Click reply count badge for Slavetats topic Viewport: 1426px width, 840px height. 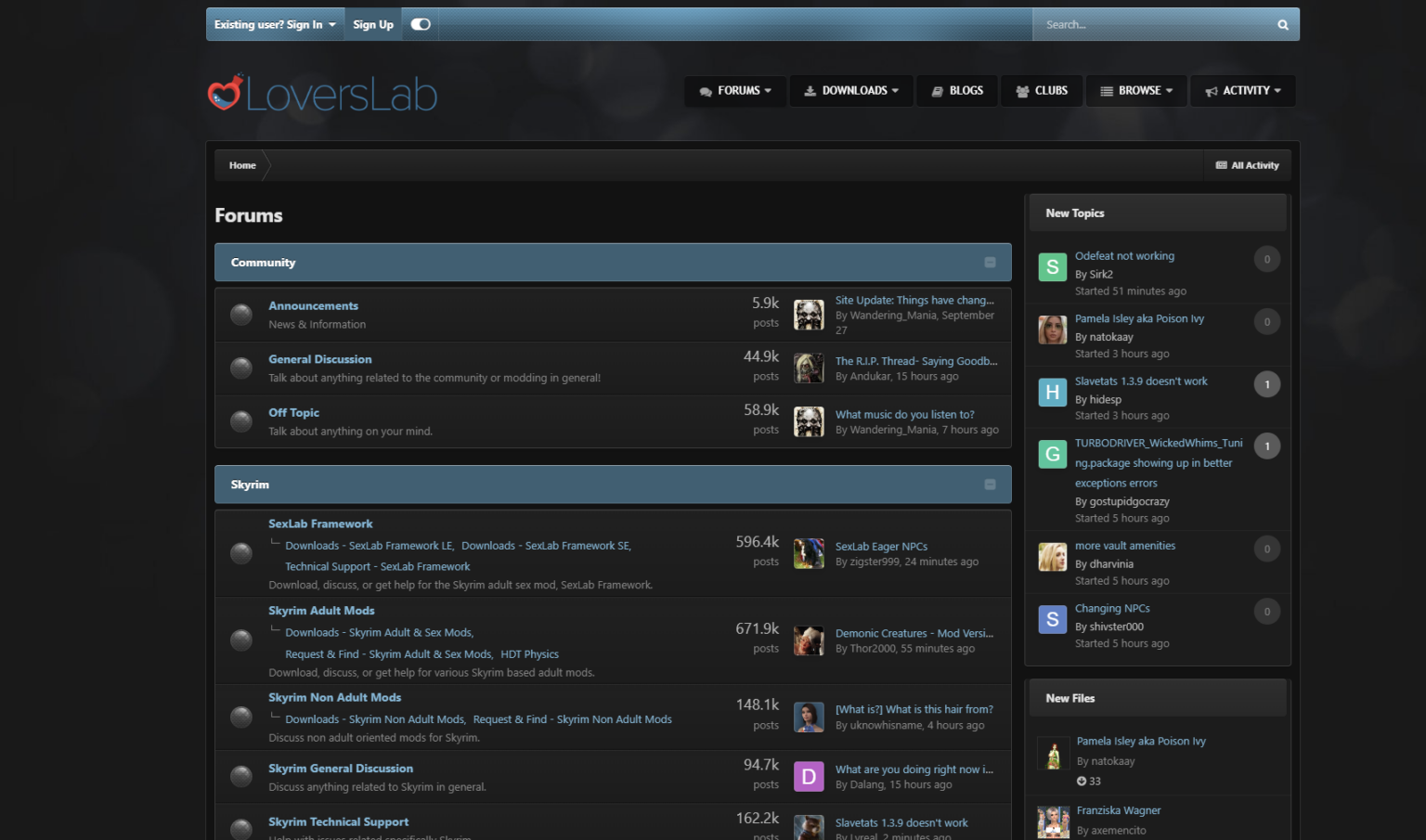[1267, 384]
